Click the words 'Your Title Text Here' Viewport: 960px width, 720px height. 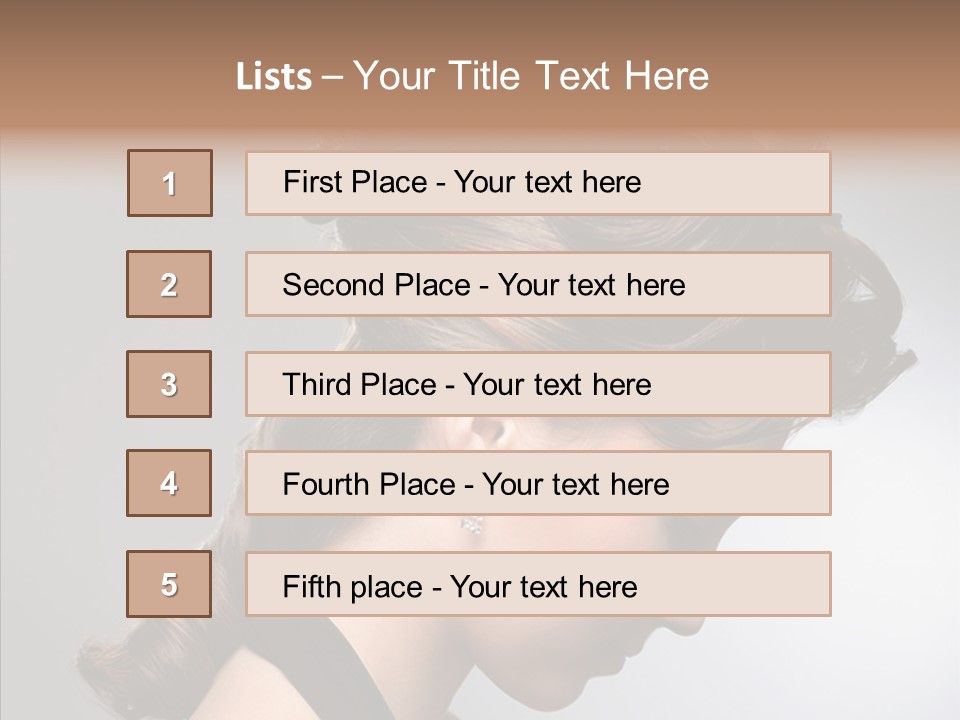tap(531, 76)
